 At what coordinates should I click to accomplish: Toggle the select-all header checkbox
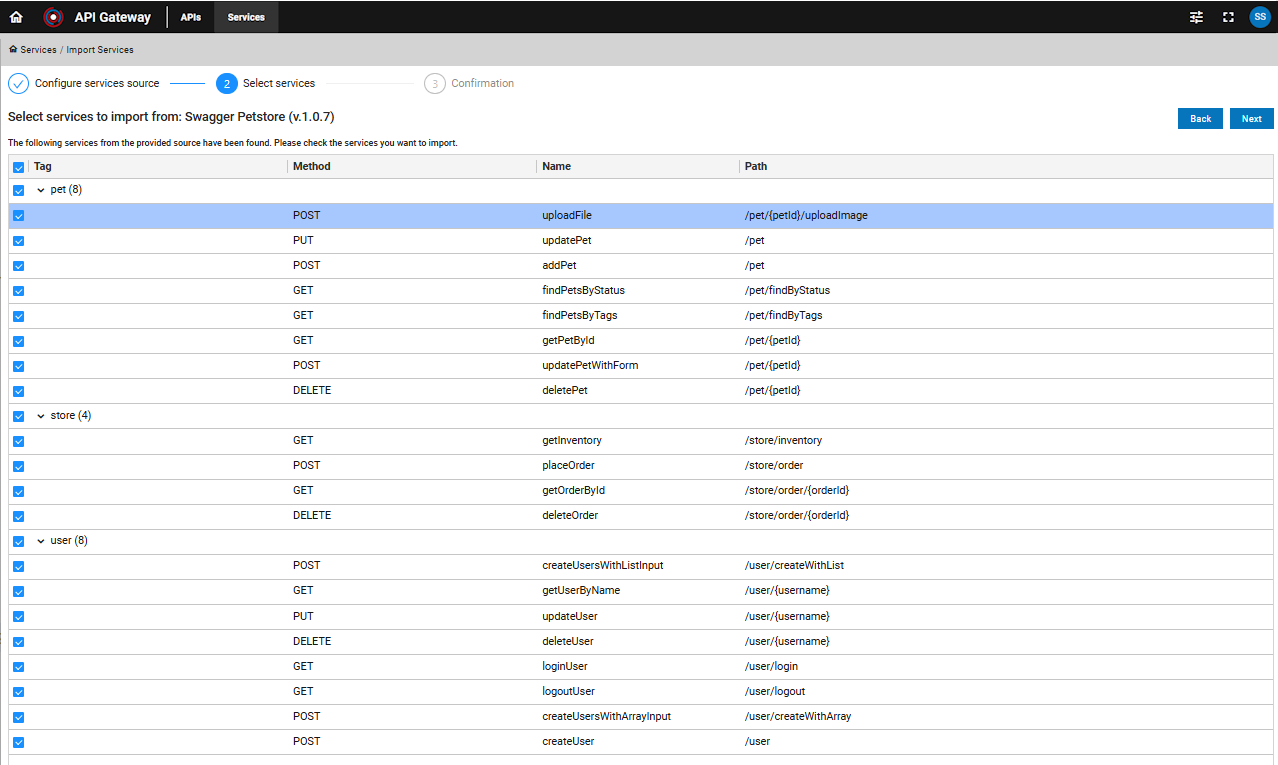(18, 167)
